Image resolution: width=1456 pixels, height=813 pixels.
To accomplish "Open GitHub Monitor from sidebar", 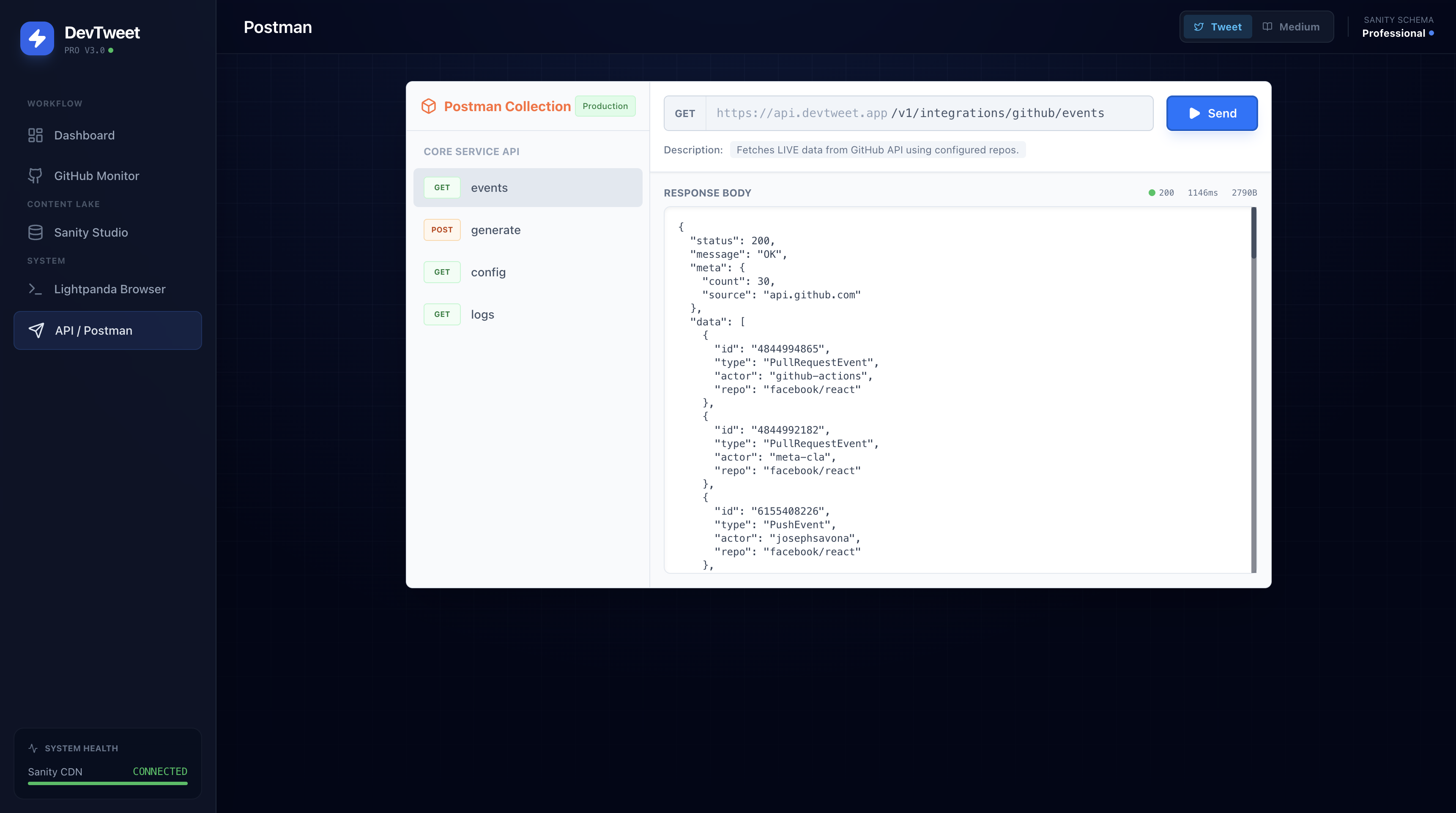I will click(96, 176).
